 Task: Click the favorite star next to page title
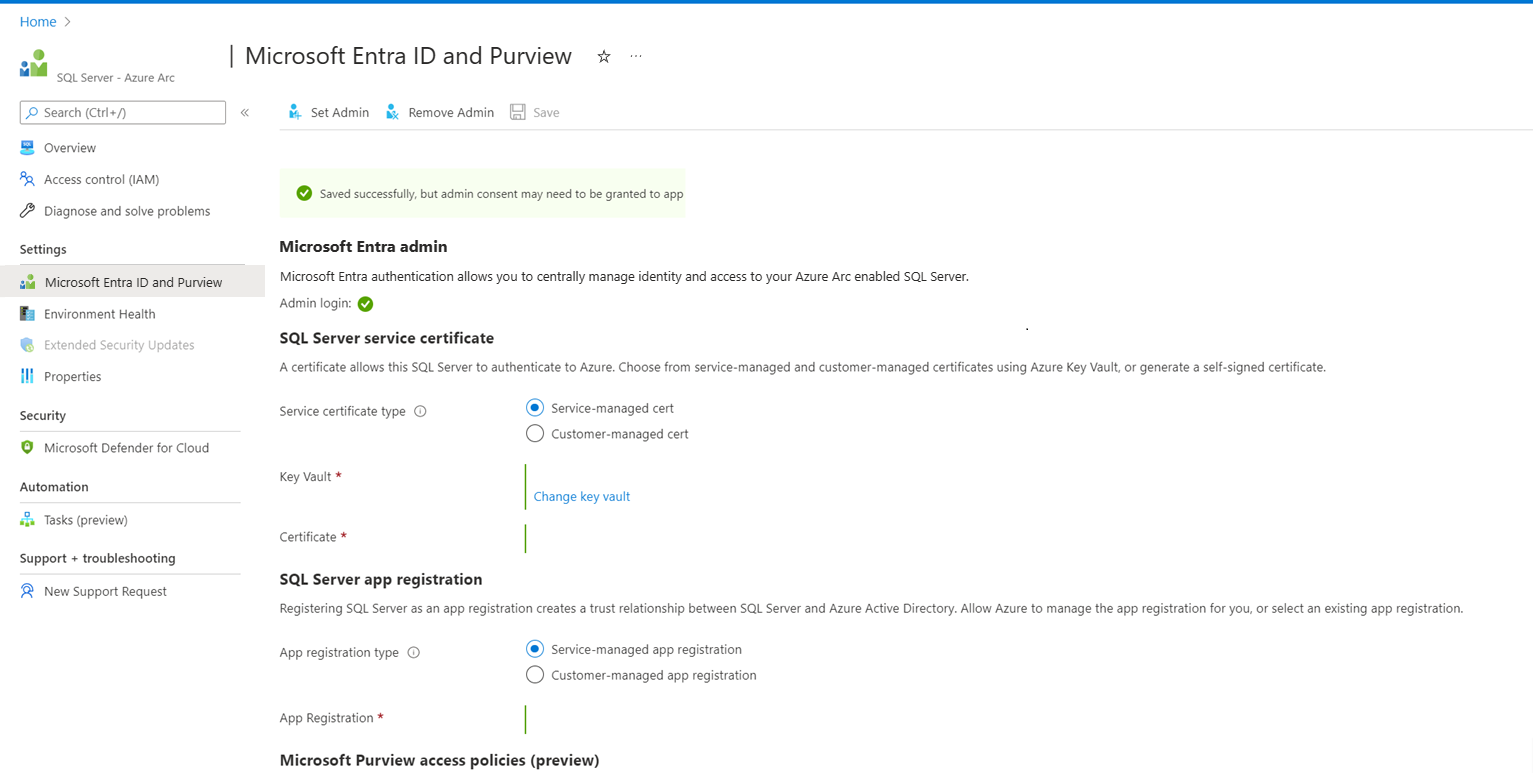click(x=603, y=57)
